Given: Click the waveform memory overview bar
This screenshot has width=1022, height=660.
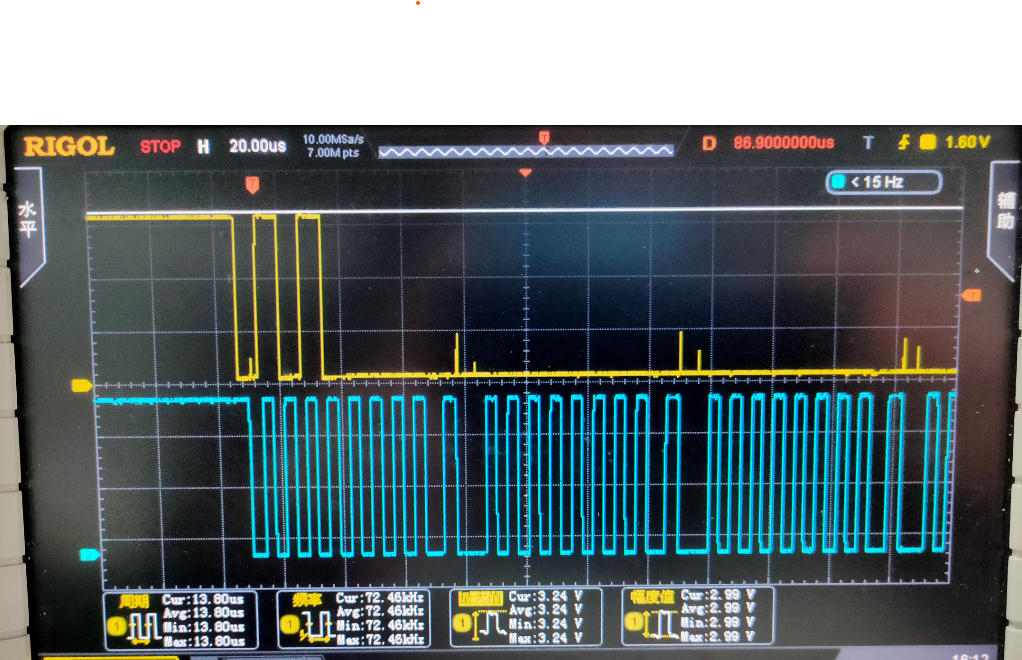Looking at the screenshot, I should coord(525,151).
